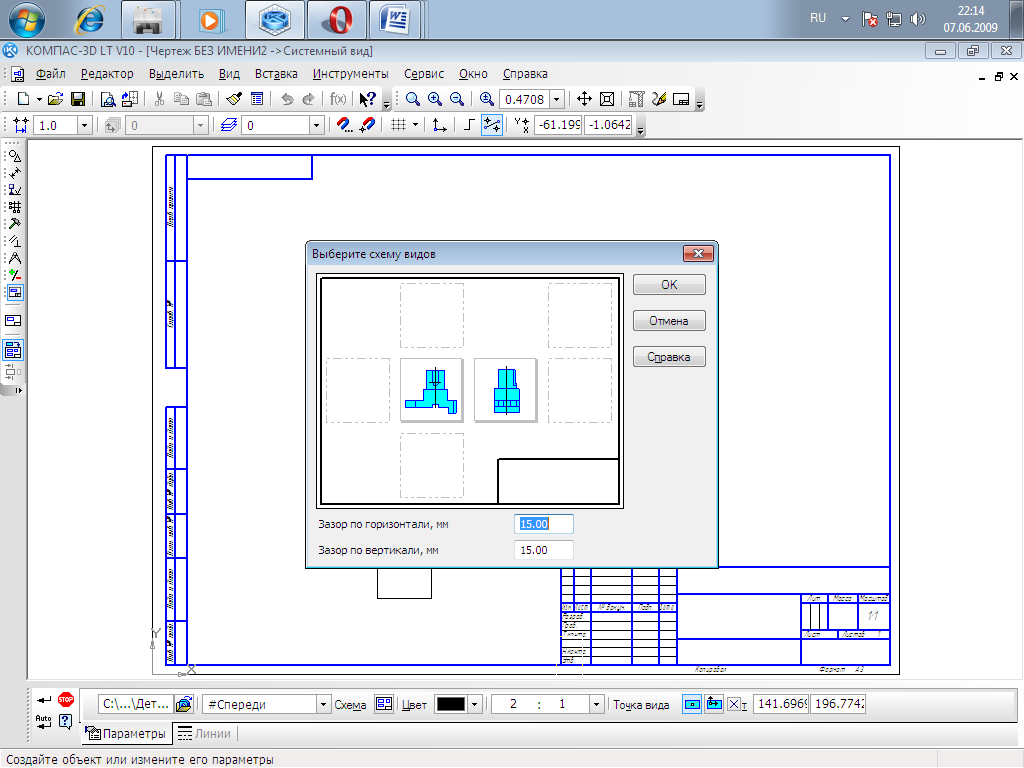Click the black Цвет color swatch
Image resolution: width=1024 pixels, height=768 pixels.
[451, 704]
